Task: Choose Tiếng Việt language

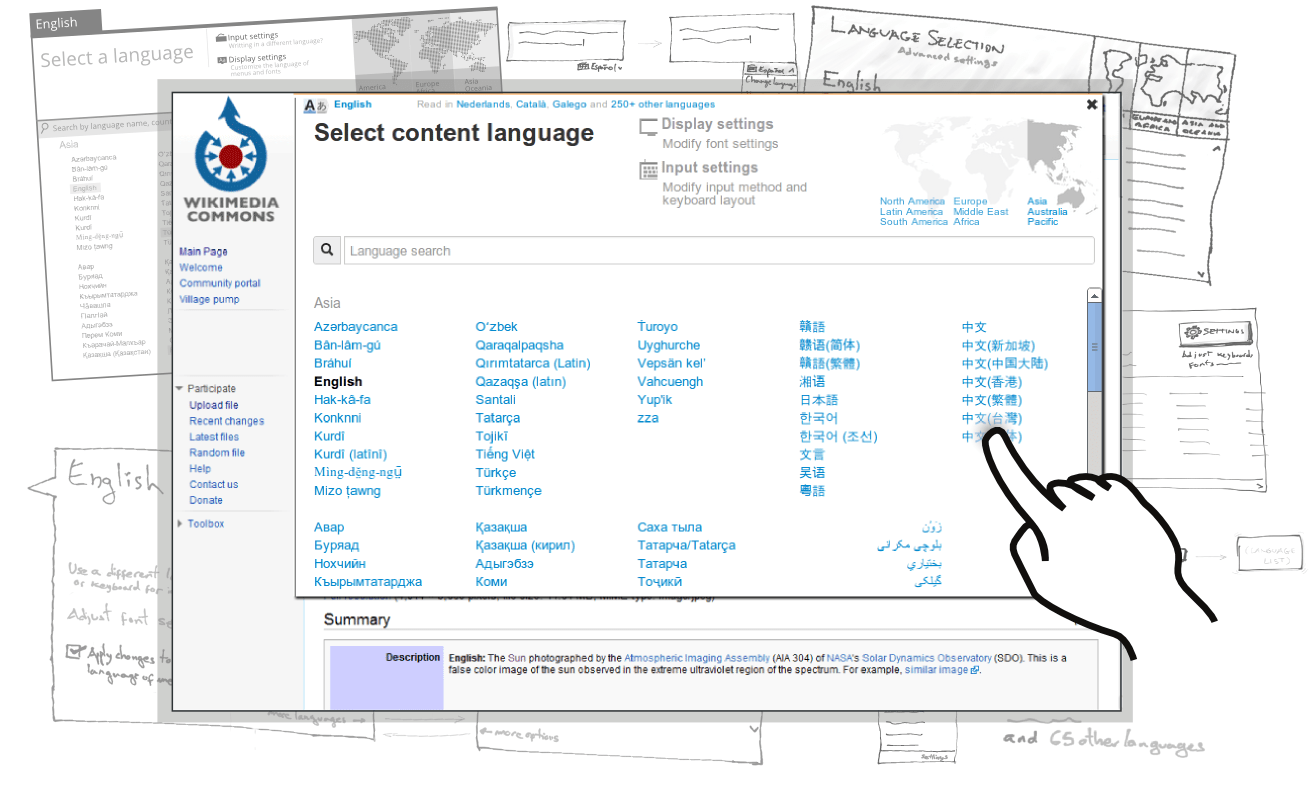Action: coord(505,454)
